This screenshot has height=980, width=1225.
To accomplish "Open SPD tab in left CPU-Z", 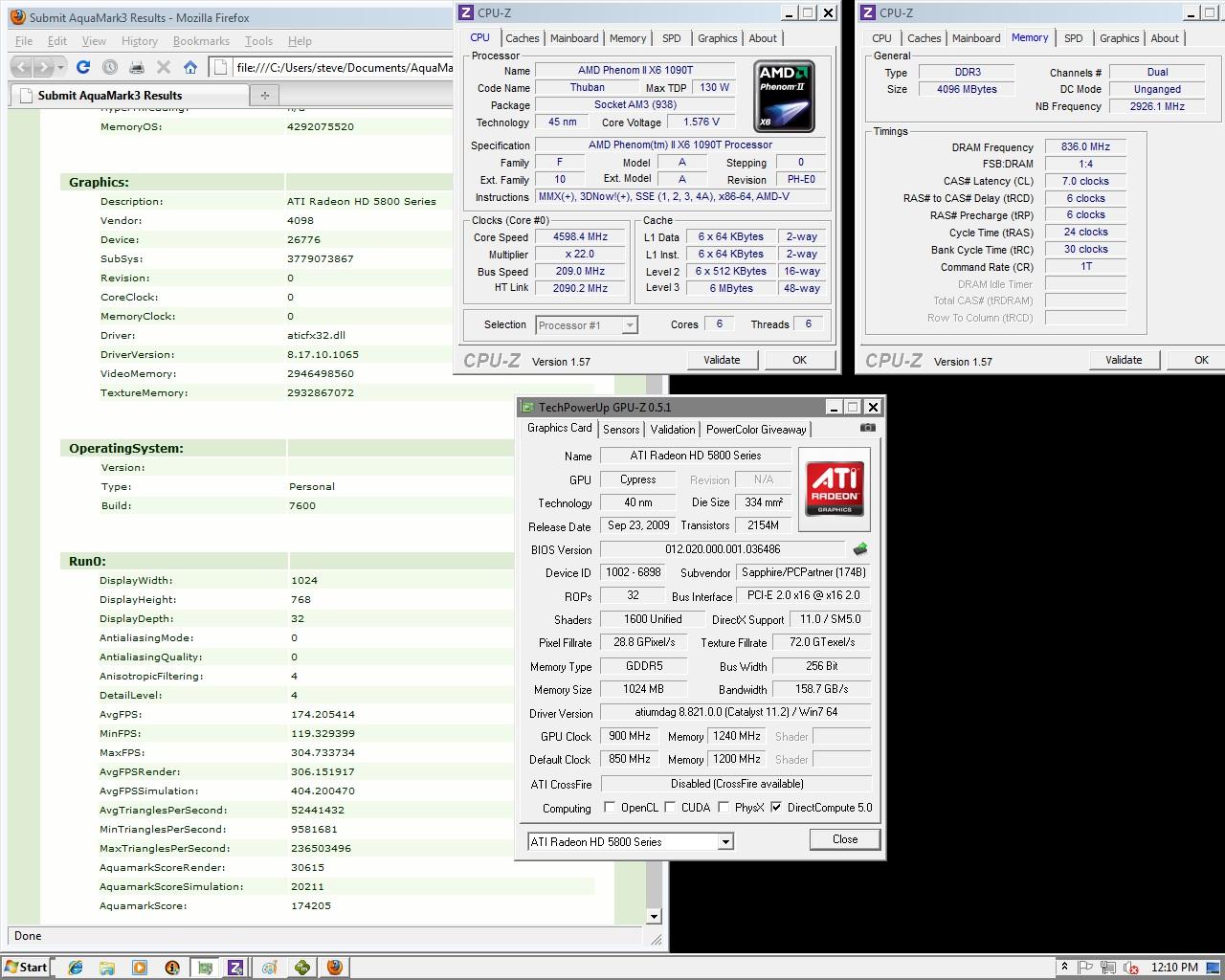I will (x=672, y=38).
